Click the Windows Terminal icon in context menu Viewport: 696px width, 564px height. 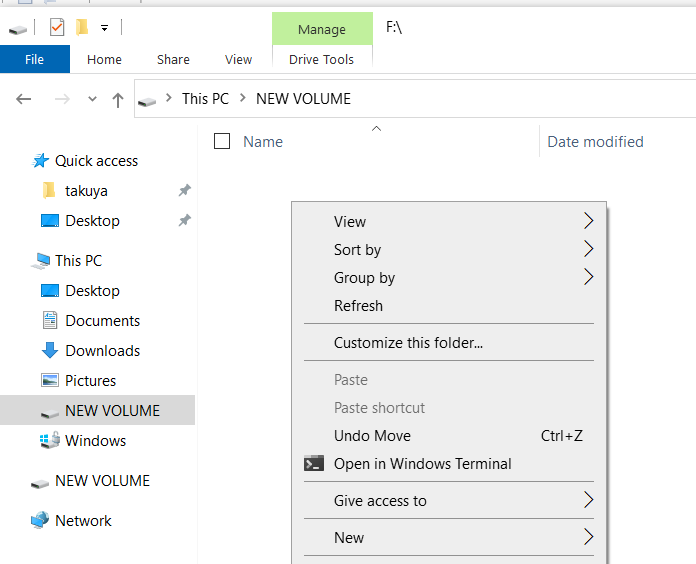(x=314, y=464)
